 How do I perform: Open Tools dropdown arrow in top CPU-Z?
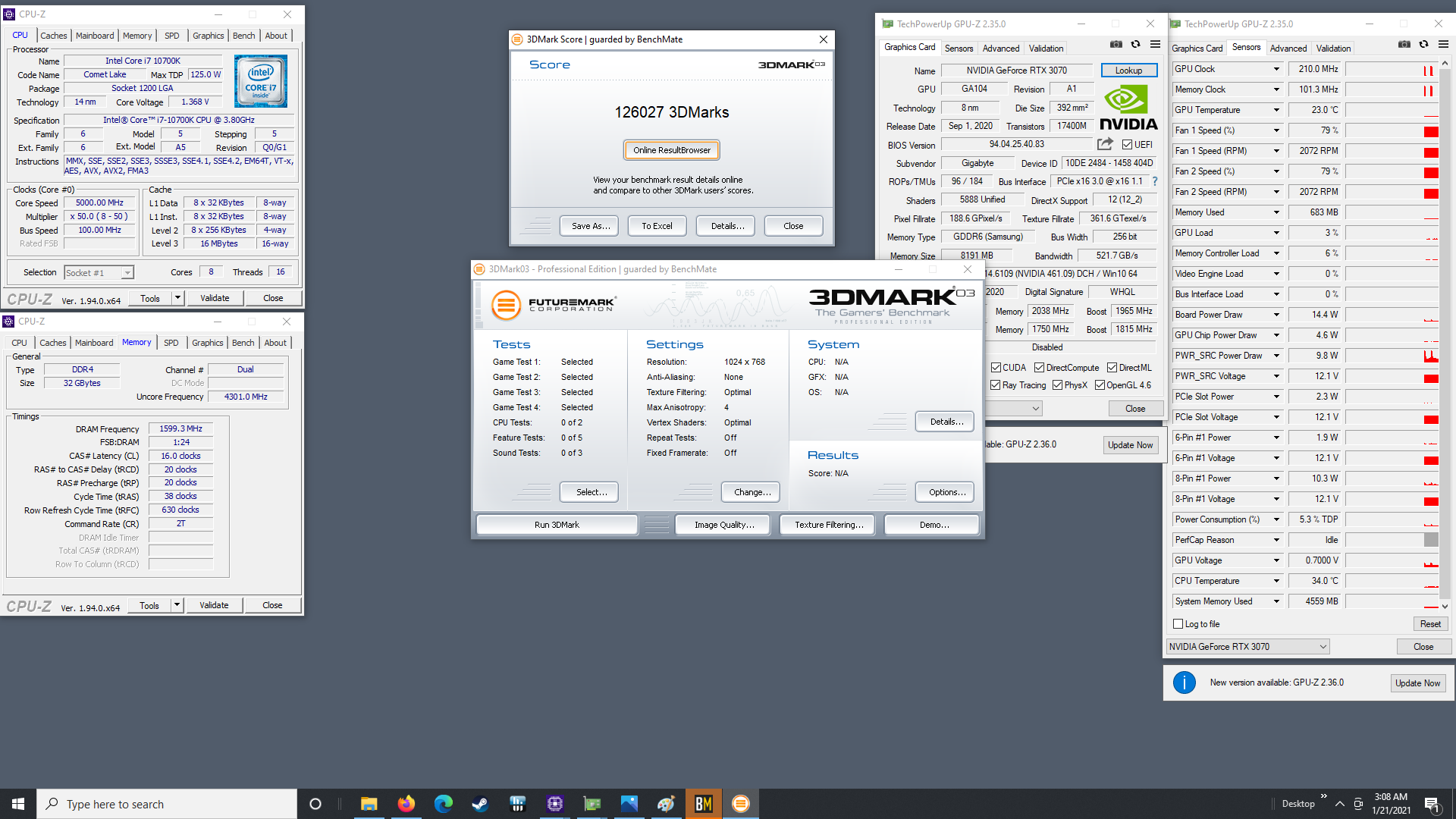(177, 298)
